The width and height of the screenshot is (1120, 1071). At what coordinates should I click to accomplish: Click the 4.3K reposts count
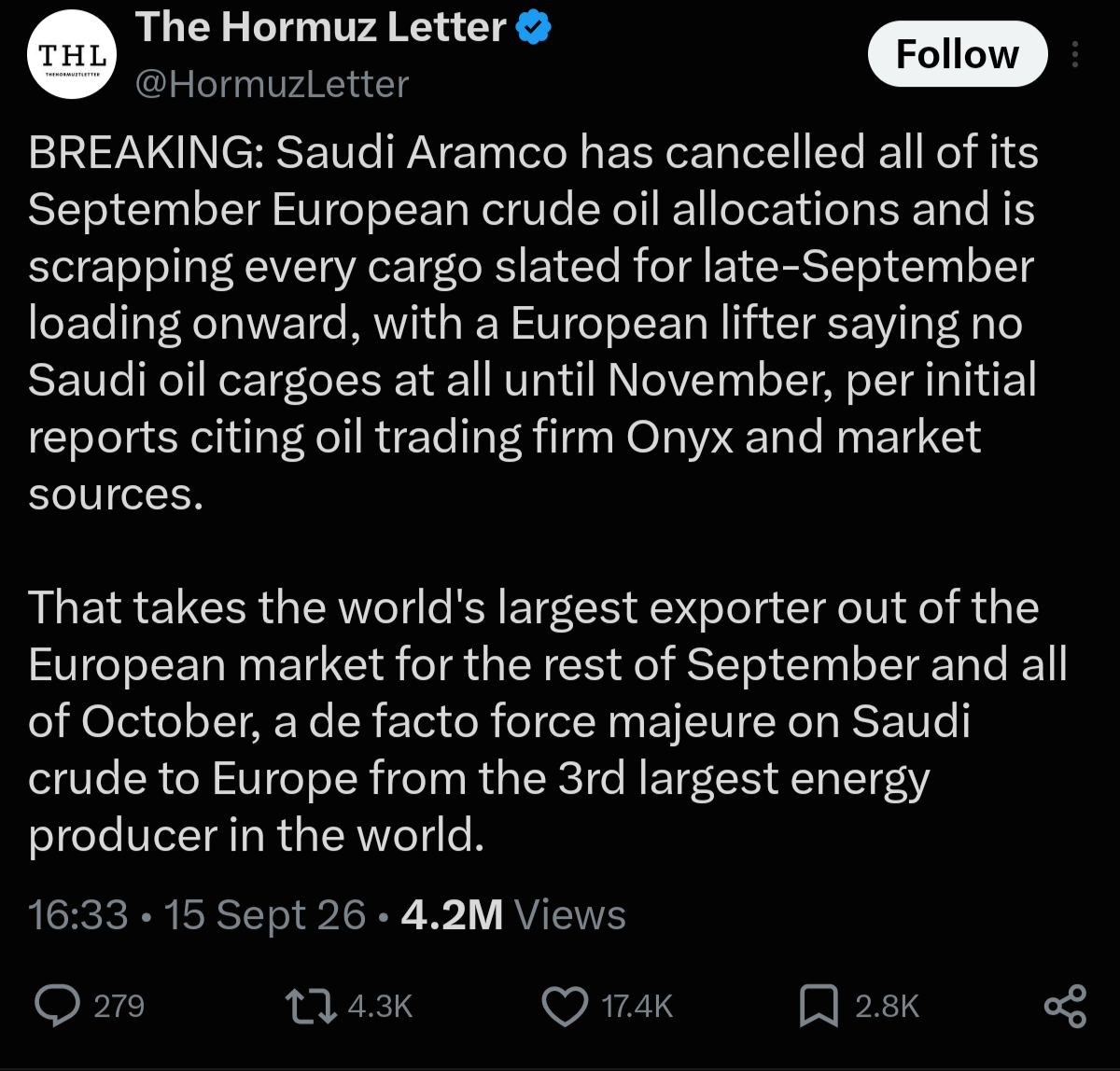[x=379, y=1006]
